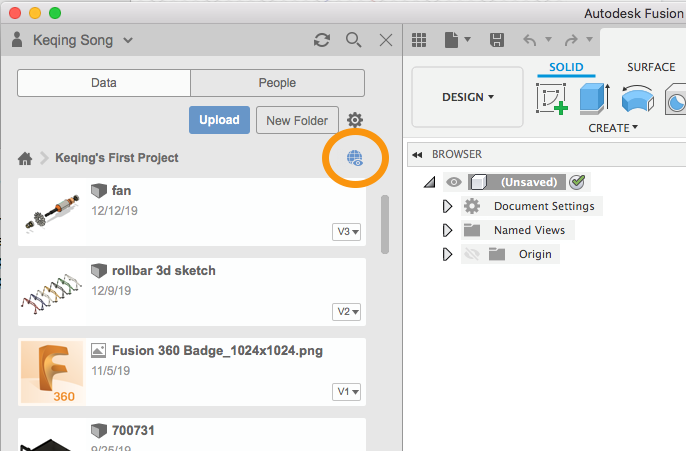
Task: Select the fan date 12/12/19
Action: click(115, 211)
